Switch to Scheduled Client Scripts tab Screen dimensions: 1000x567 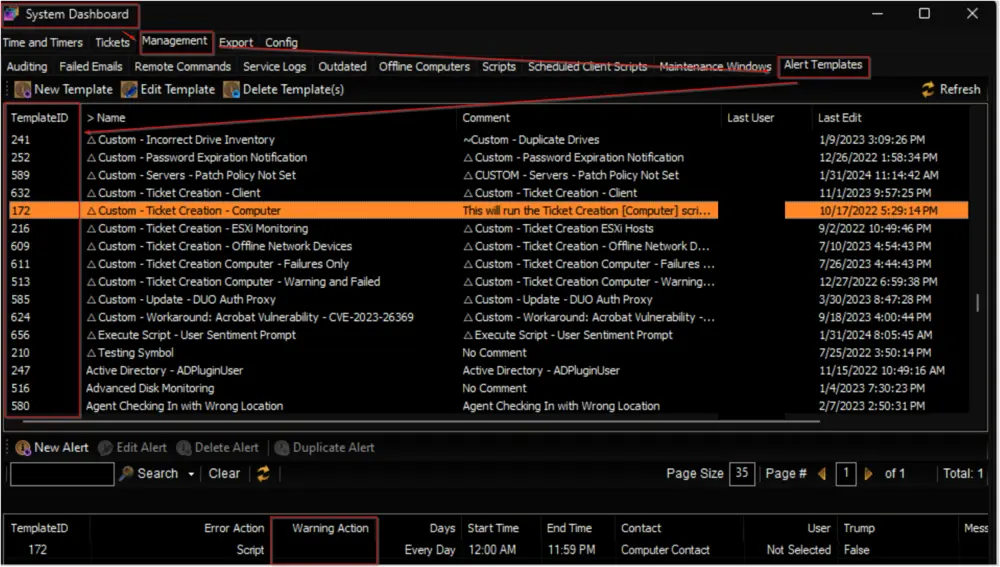click(587, 66)
